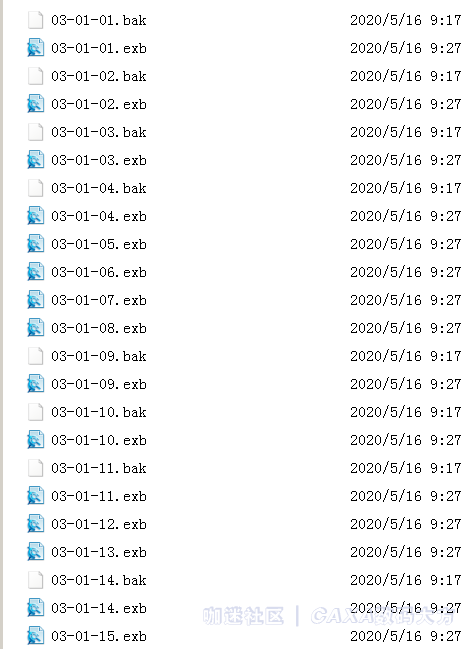Click the file icon of 03-01-14.bak
This screenshot has height=649, width=465.
pos(36,580)
